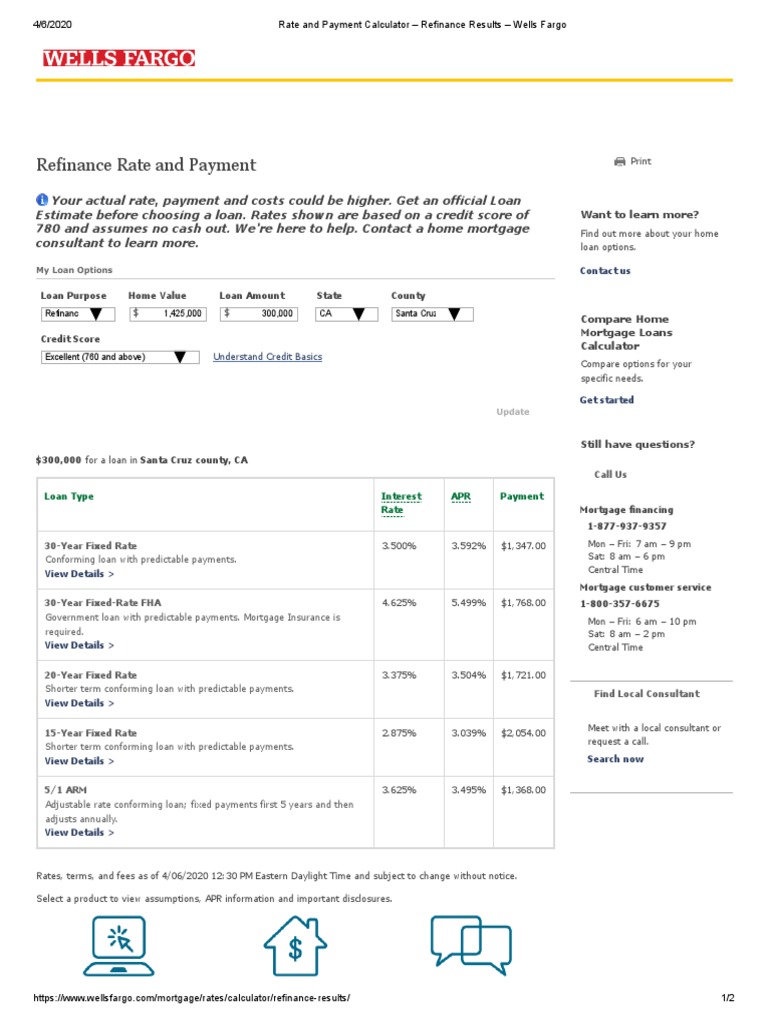Click the 2.875% interest rate cell

[399, 733]
